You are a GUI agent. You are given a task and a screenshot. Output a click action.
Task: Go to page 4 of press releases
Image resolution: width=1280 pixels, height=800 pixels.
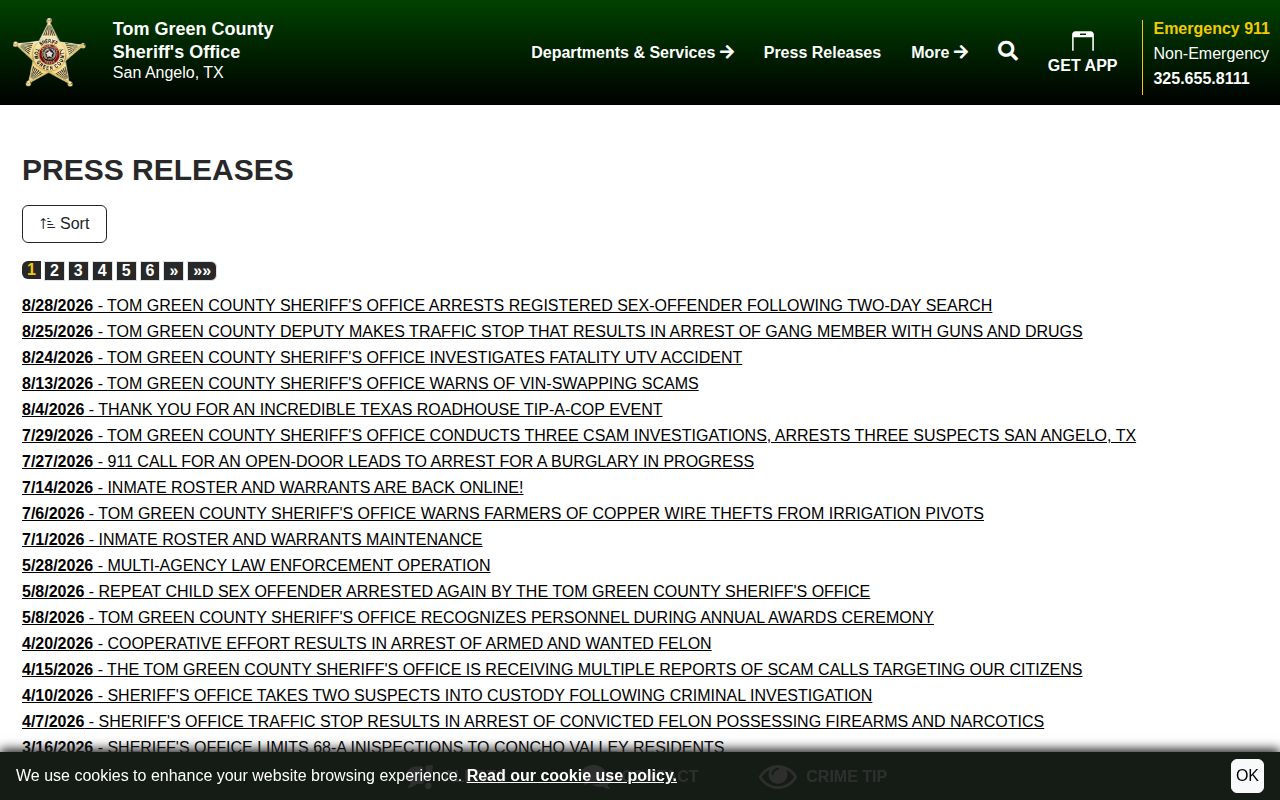[102, 271]
